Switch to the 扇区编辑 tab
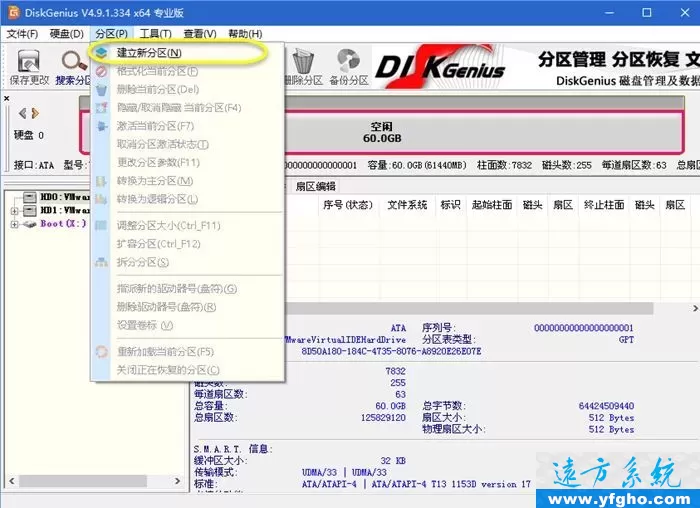The image size is (700, 508). pos(315,186)
